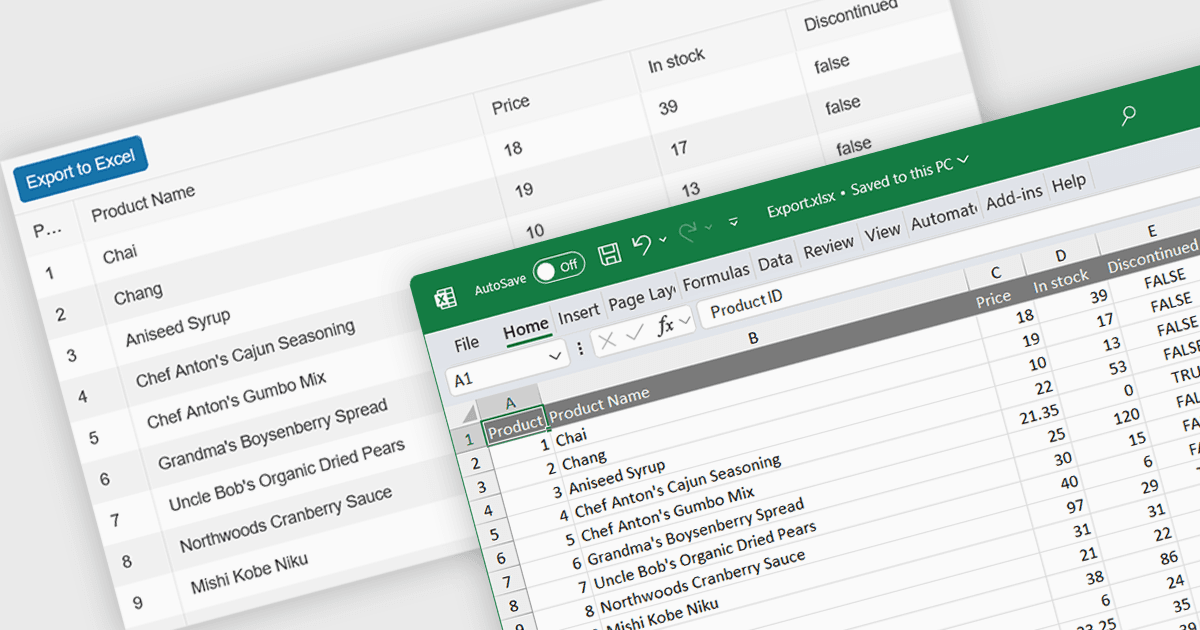Click the Select All triangle corner

point(468,414)
